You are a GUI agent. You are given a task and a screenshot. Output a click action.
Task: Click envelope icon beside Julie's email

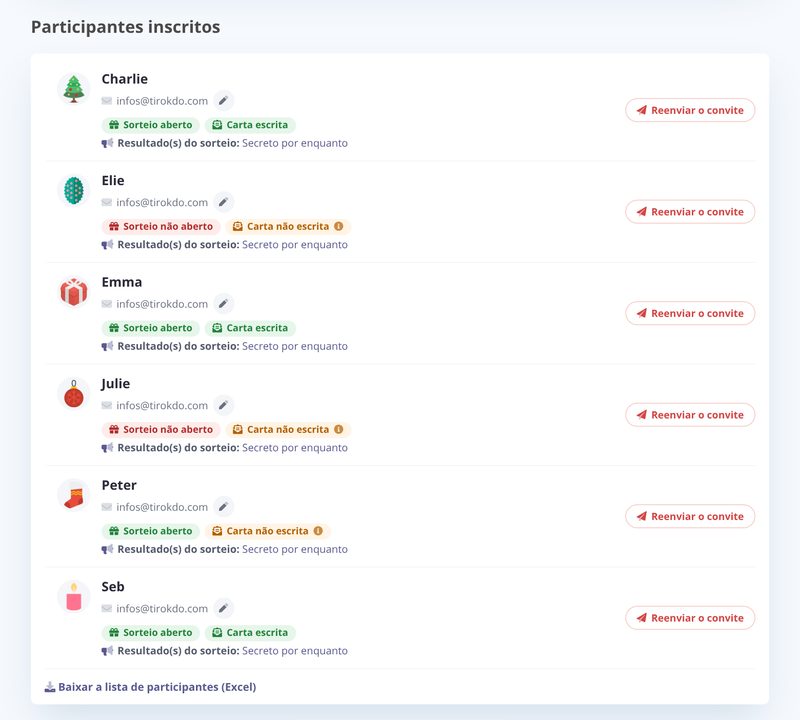point(107,406)
